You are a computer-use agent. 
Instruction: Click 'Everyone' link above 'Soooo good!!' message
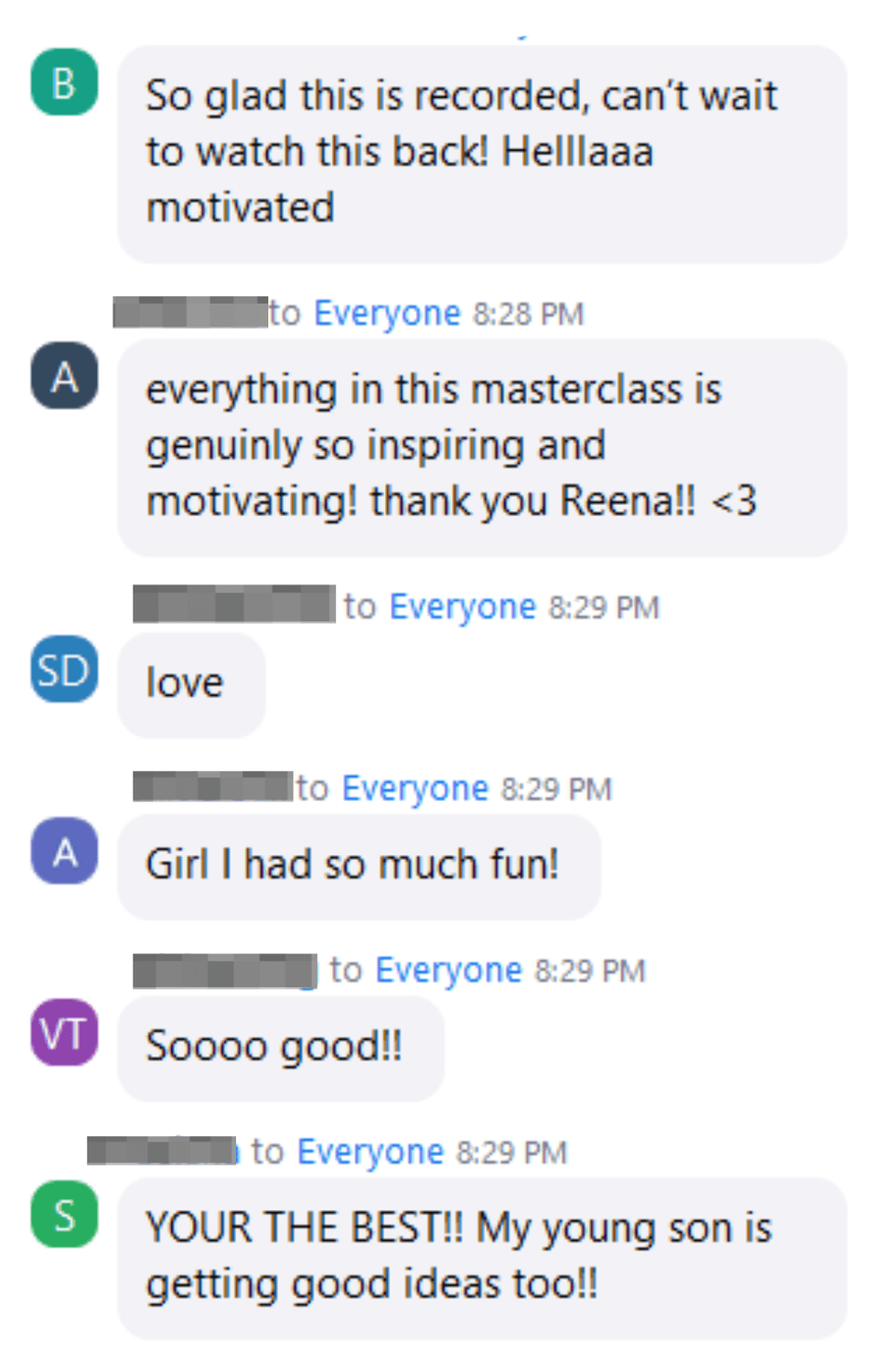[448, 970]
